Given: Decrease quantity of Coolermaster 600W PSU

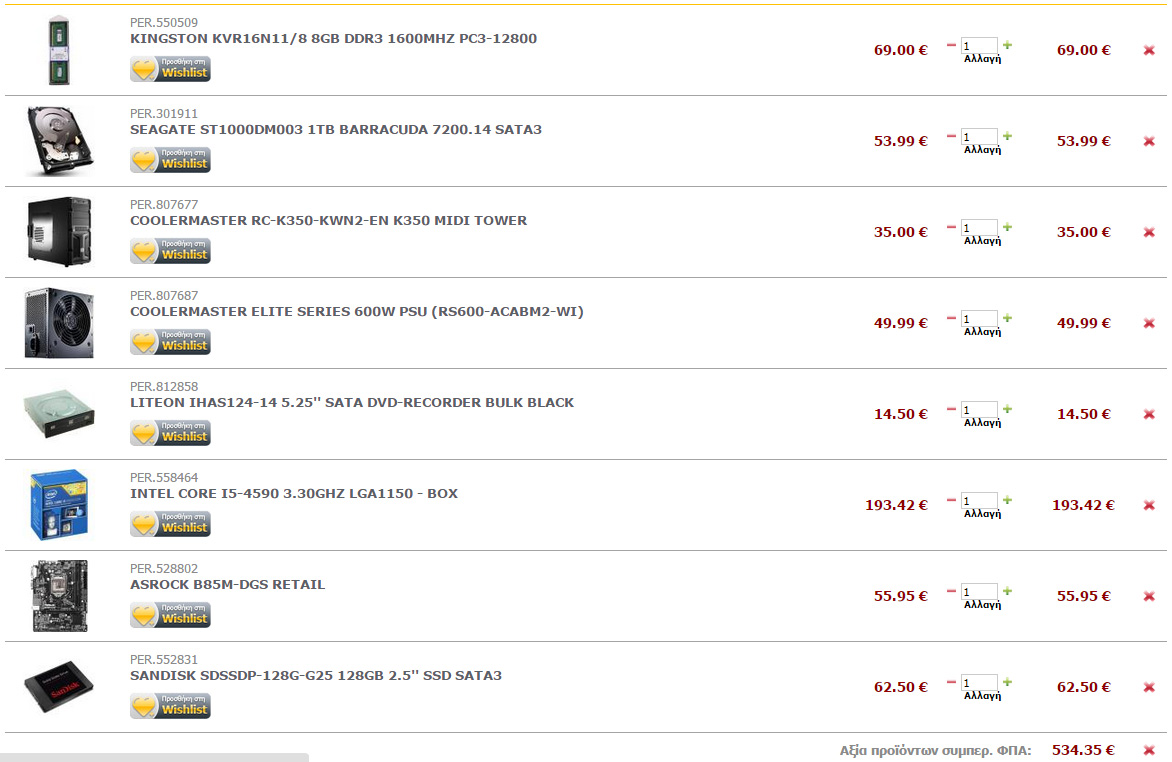Looking at the screenshot, I should (x=951, y=318).
